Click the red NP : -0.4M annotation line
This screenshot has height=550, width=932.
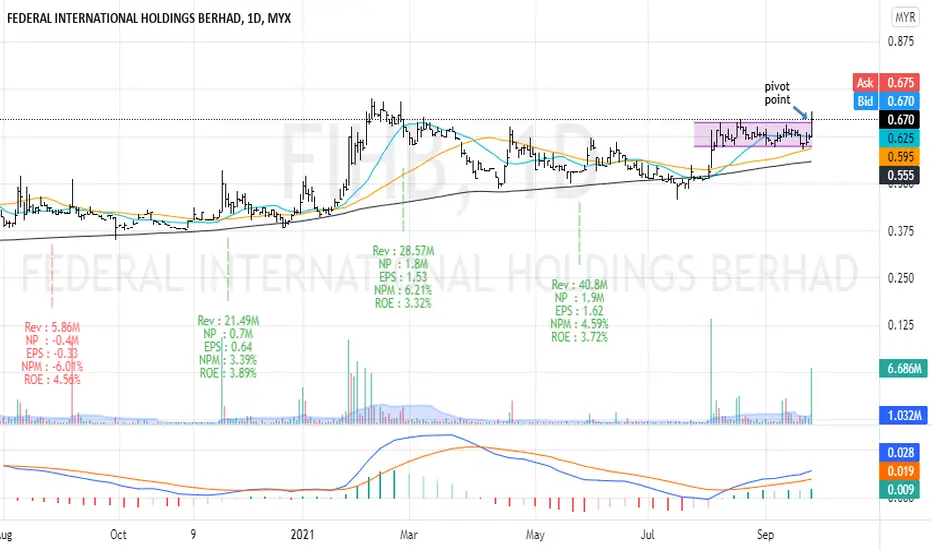(x=52, y=341)
